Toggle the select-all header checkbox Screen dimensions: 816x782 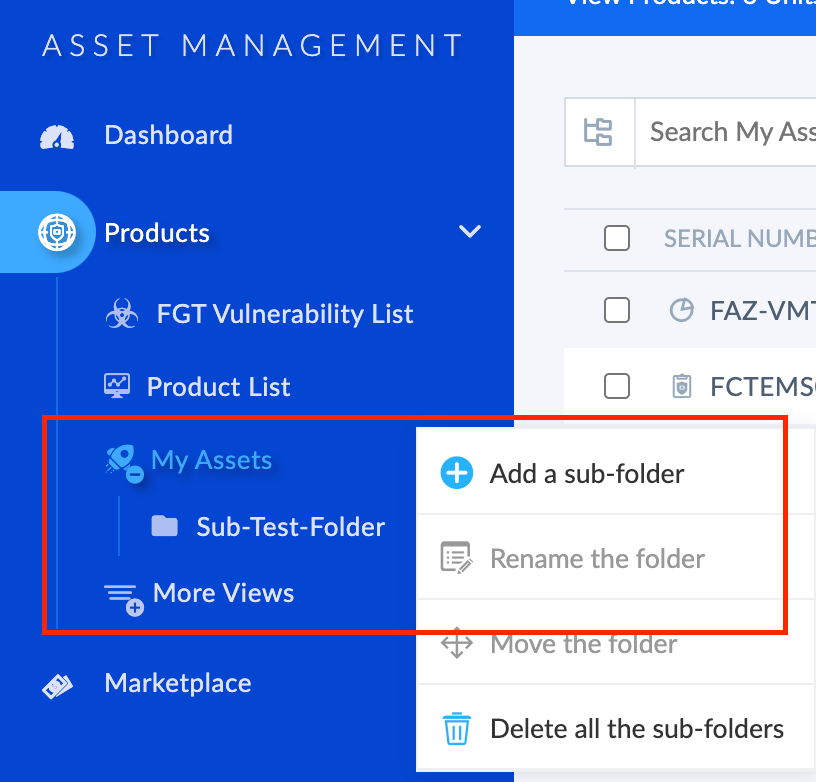pyautogui.click(x=617, y=238)
